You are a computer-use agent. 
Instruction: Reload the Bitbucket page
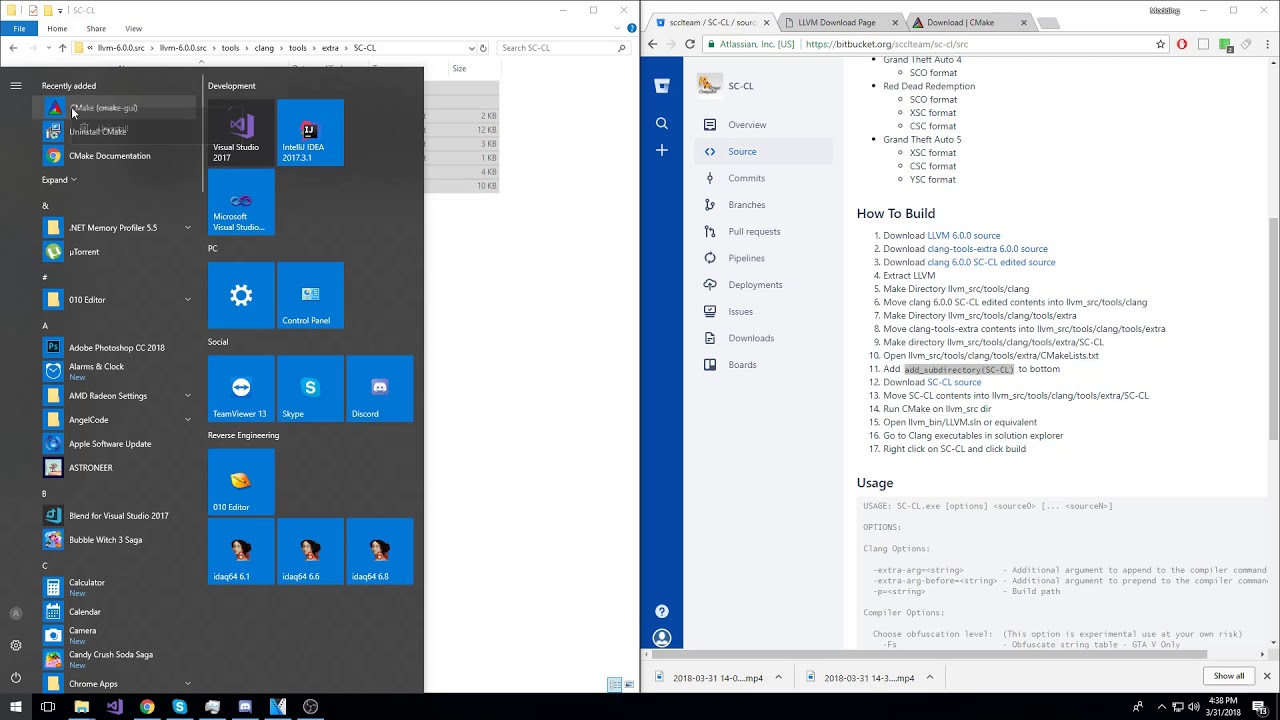pyautogui.click(x=690, y=44)
